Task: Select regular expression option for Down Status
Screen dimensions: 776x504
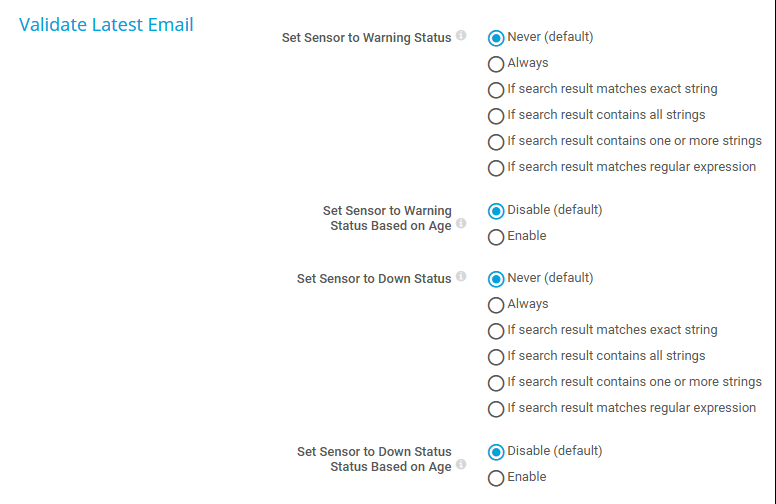Action: click(x=495, y=409)
